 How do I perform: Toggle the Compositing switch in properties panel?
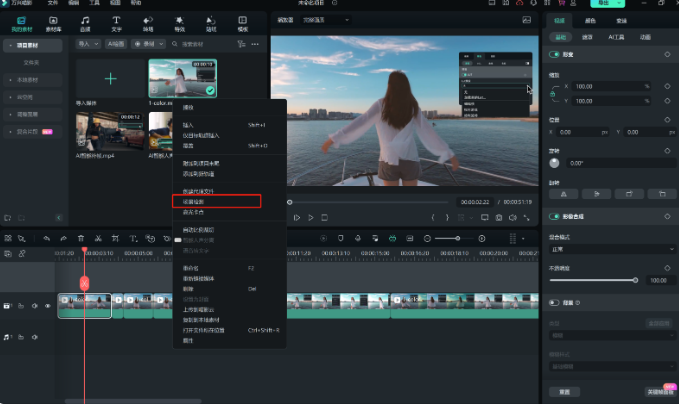(x=555, y=216)
